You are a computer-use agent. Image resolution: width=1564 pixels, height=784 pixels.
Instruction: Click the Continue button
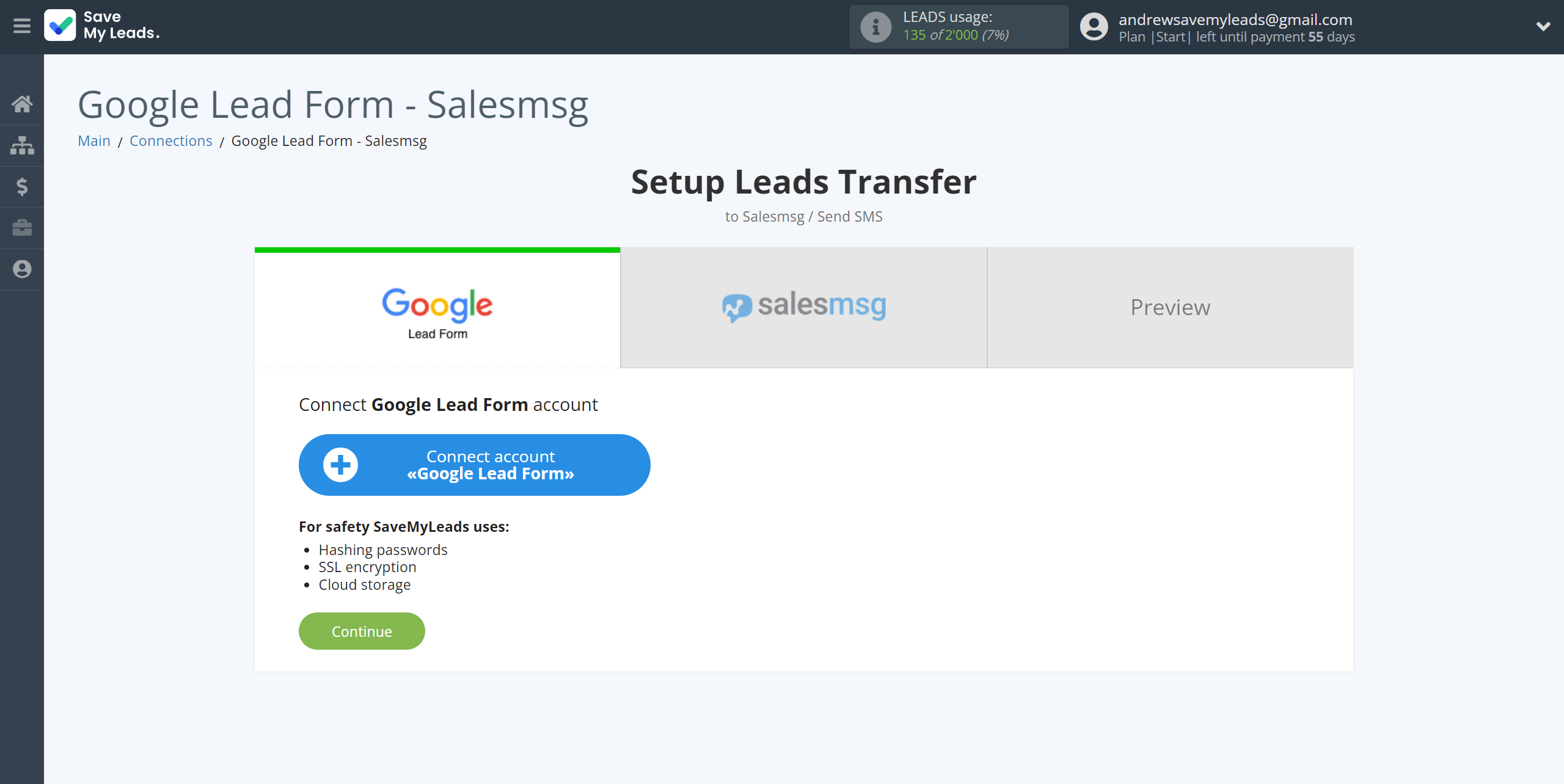click(x=361, y=631)
